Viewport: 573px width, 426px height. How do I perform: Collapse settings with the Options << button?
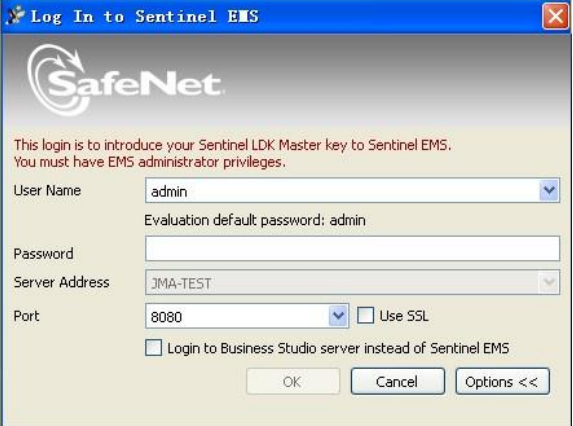502,381
